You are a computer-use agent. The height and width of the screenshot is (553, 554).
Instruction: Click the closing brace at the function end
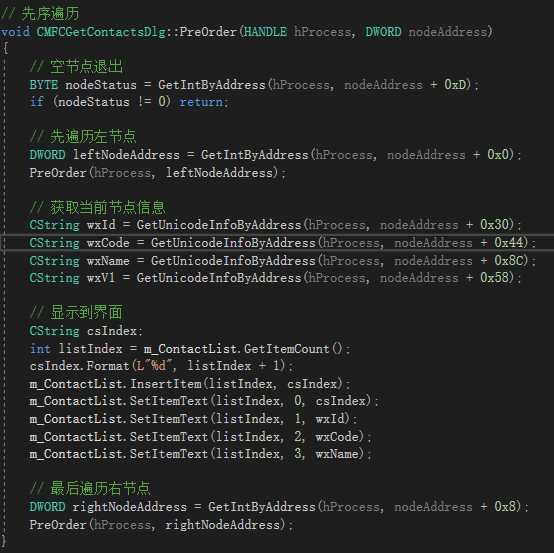[4, 541]
